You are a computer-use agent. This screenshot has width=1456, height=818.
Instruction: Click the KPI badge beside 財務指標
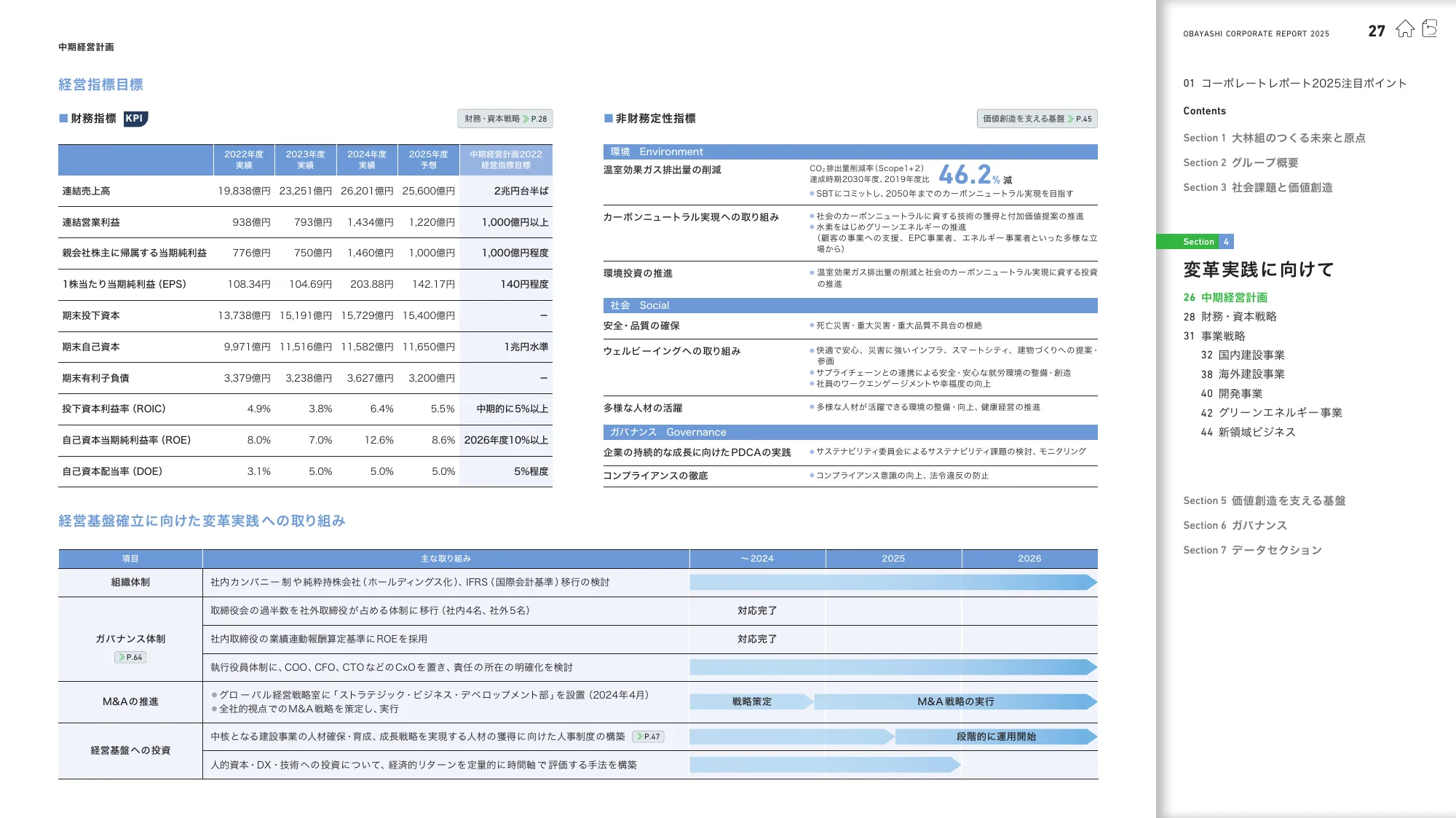point(135,119)
